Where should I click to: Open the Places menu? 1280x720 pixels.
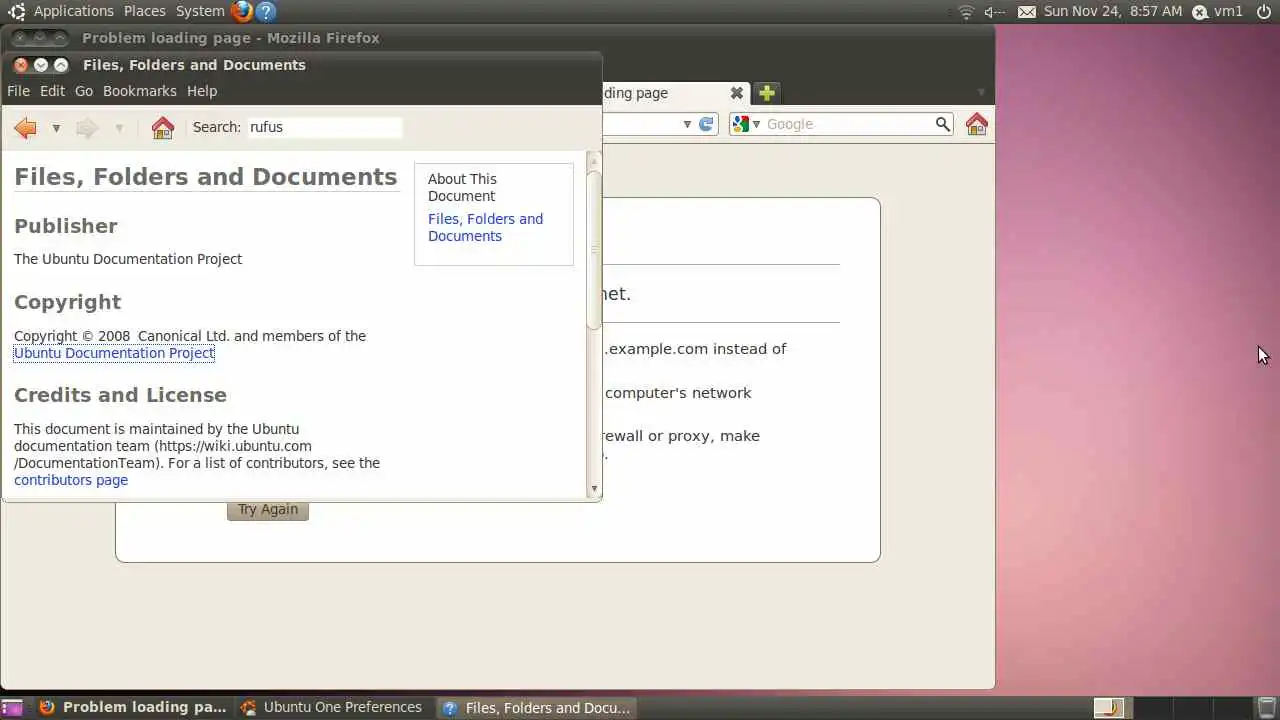[145, 11]
